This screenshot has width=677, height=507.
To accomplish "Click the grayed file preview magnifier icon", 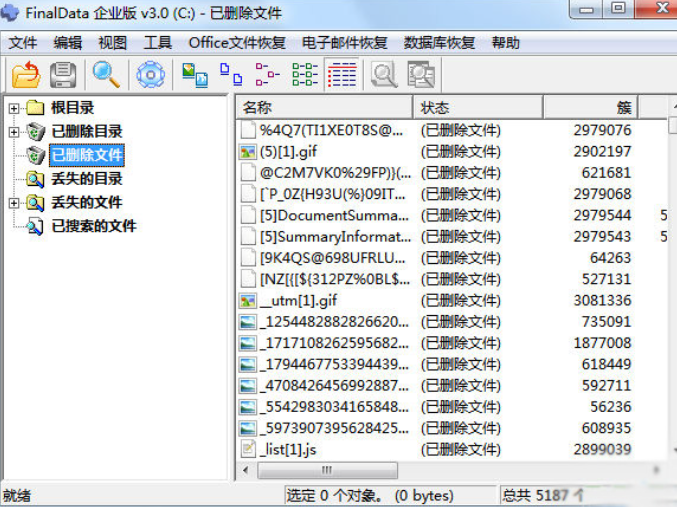I will (x=384, y=75).
